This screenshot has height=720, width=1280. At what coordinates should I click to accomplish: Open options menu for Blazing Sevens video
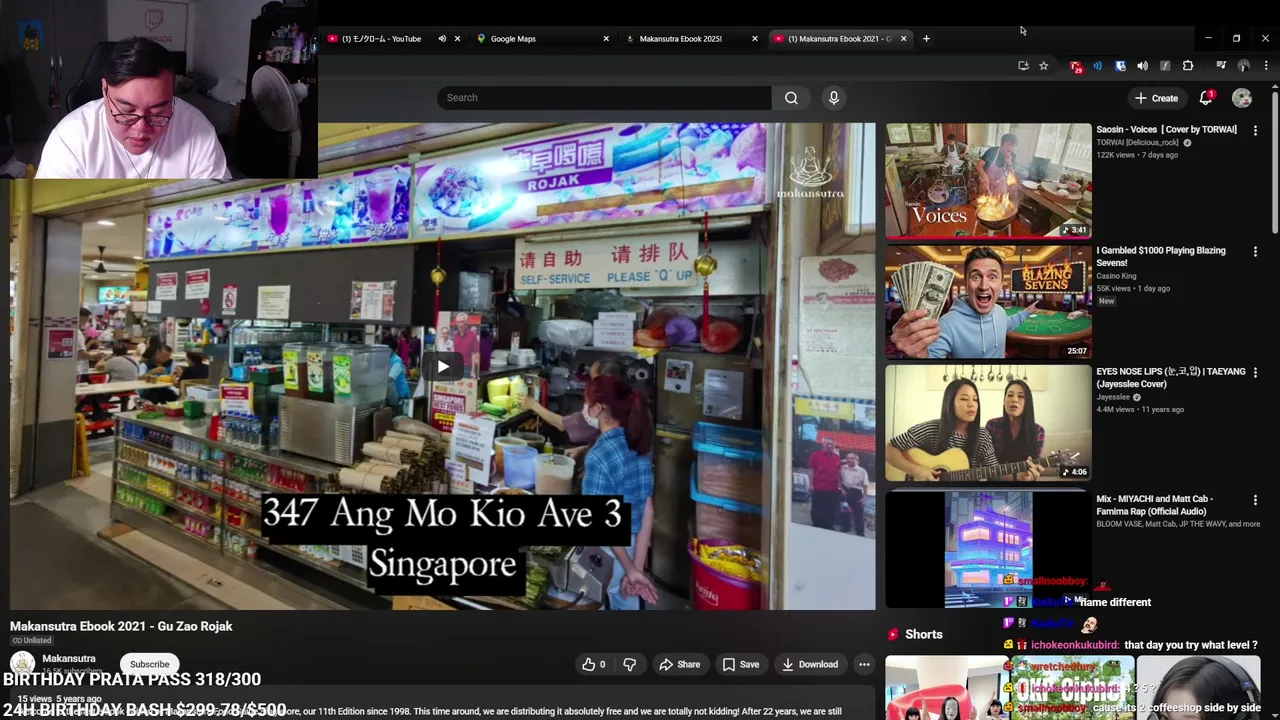coord(1255,251)
